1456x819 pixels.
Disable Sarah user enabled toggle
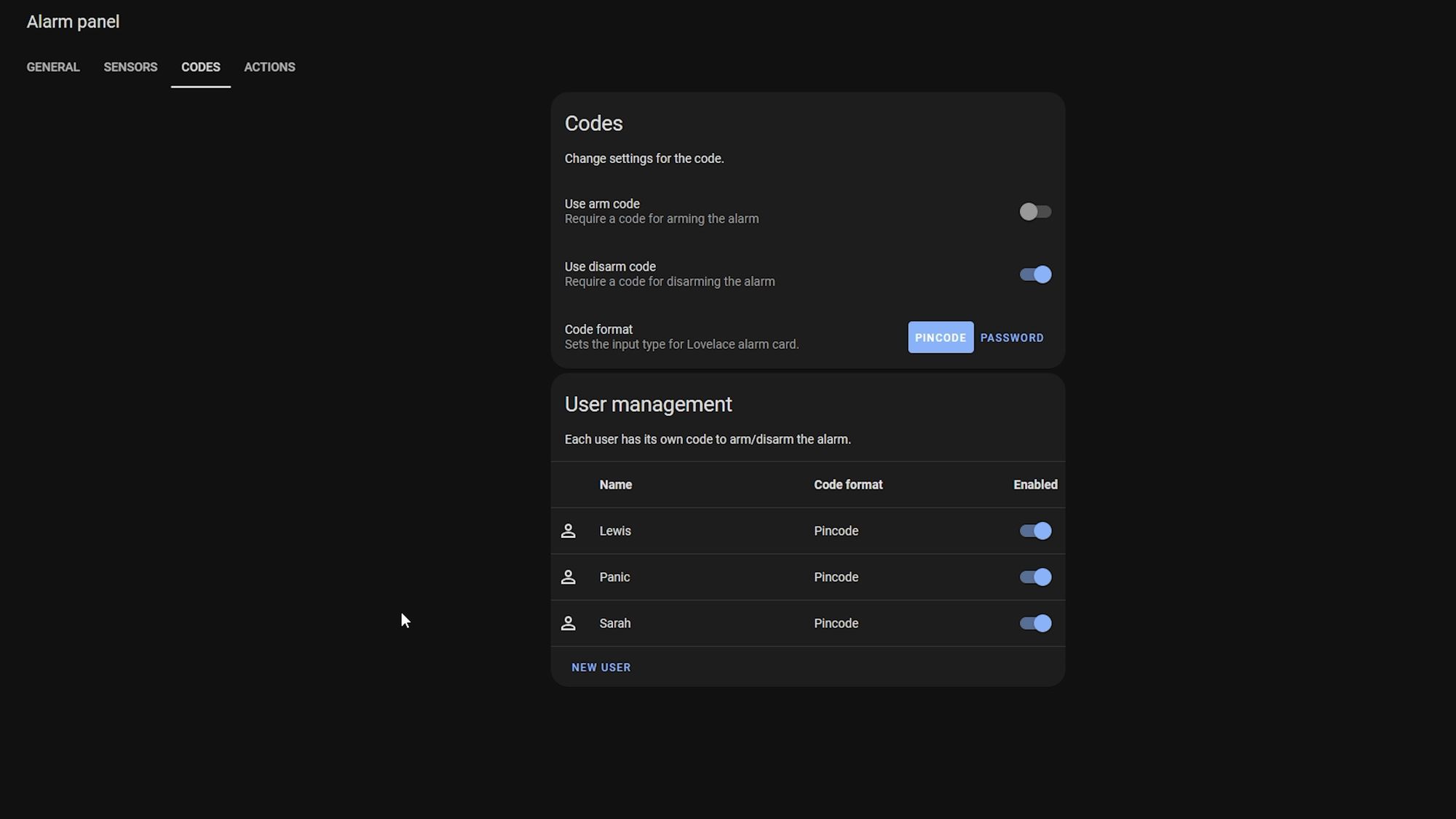(x=1035, y=623)
